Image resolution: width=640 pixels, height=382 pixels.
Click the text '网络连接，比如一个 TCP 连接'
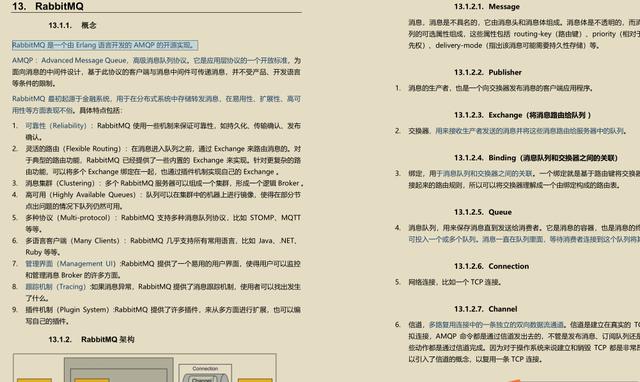pyautogui.click(x=455, y=282)
